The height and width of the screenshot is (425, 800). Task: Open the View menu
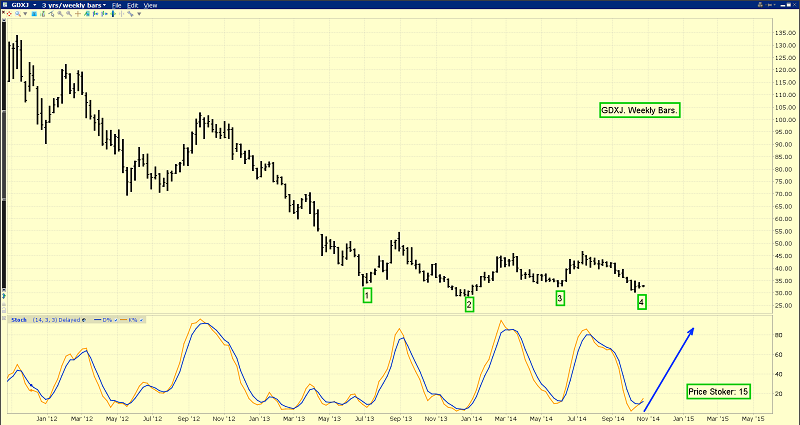[x=151, y=5]
